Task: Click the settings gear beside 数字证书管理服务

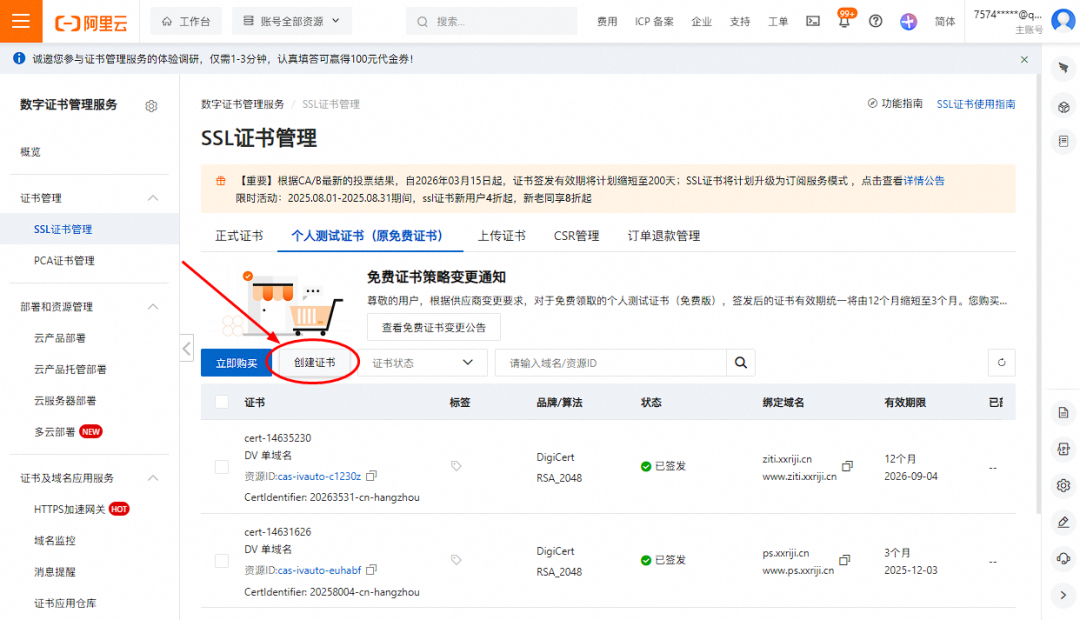Action: 152,107
